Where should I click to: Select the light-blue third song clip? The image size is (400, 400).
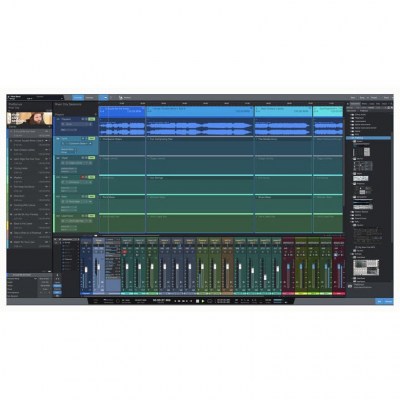pos(283,112)
